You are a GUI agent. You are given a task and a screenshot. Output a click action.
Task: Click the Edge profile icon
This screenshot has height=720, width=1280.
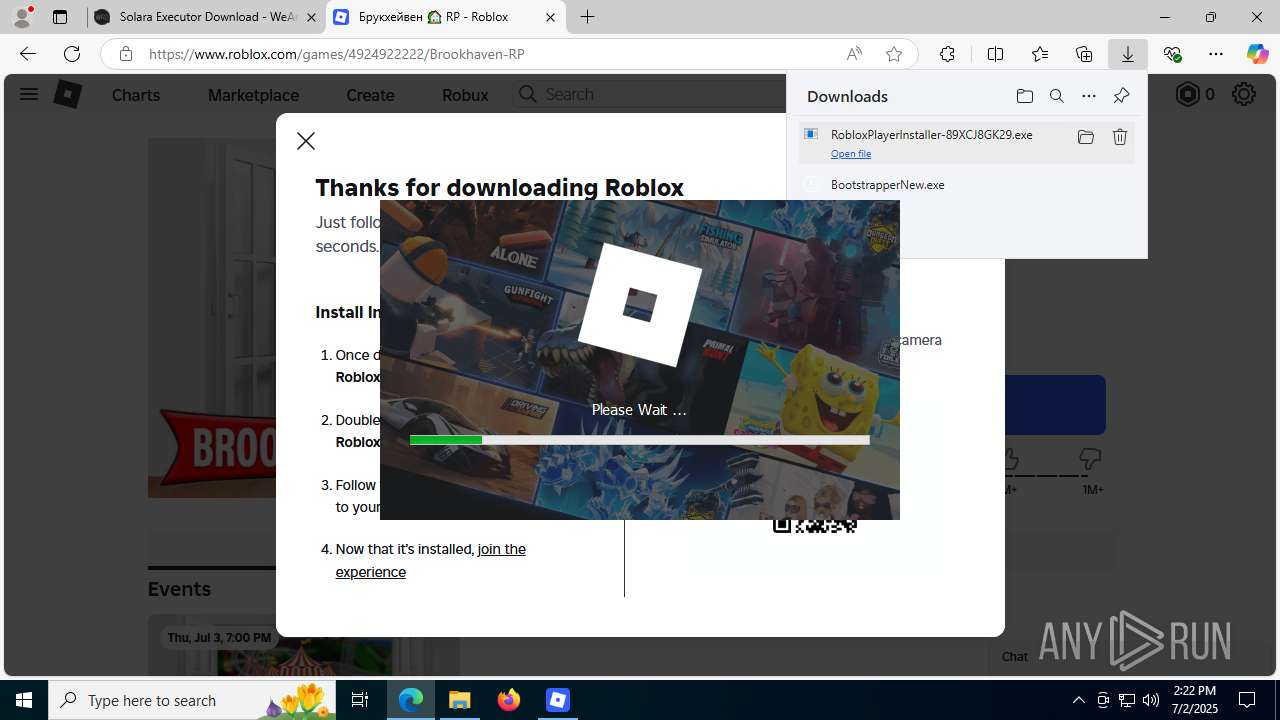(22, 17)
